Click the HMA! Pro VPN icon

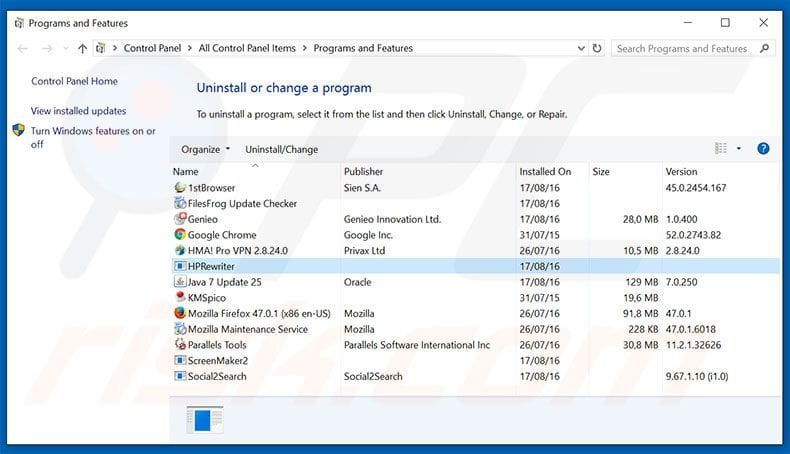(x=180, y=250)
